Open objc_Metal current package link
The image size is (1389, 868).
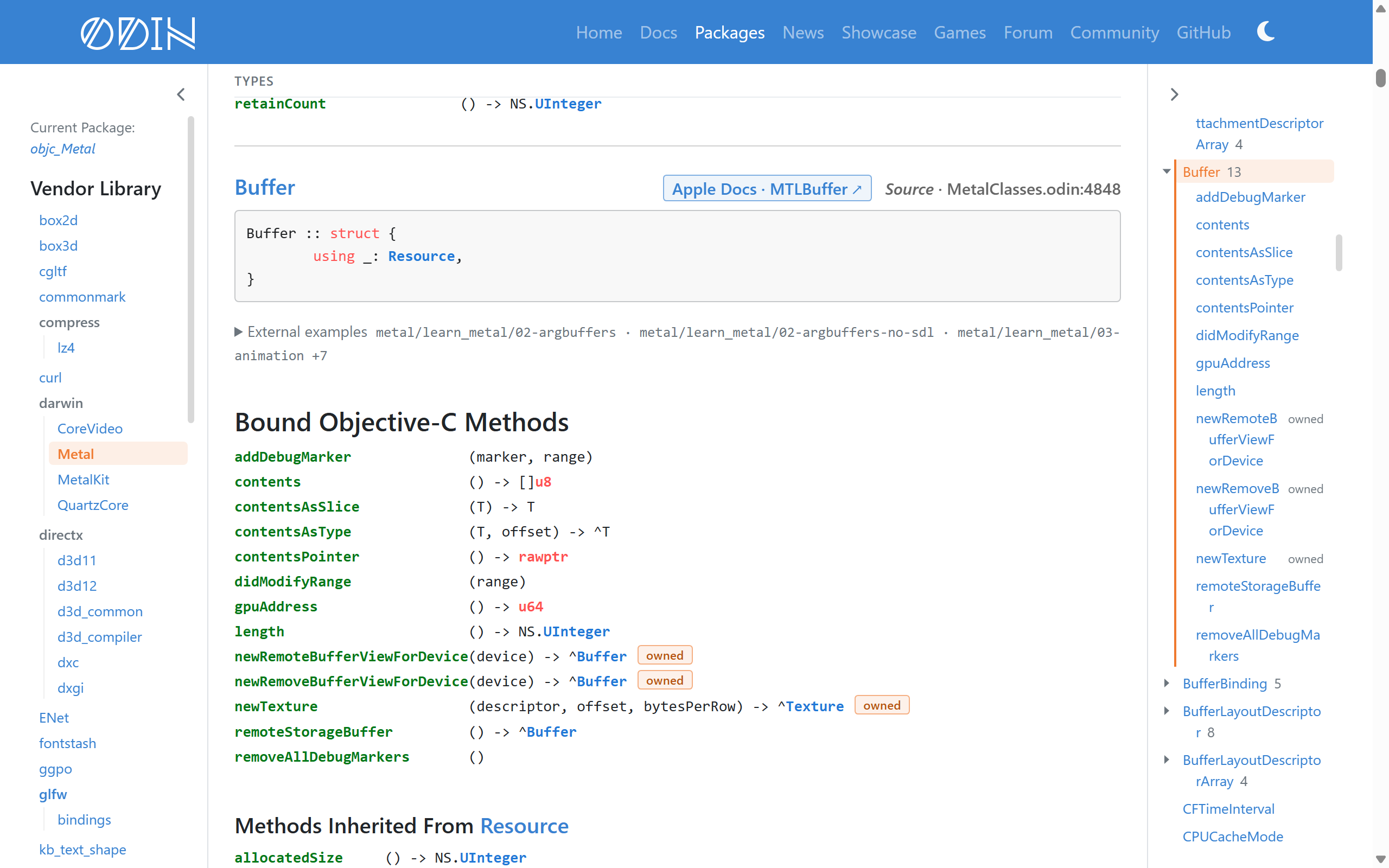(62, 149)
